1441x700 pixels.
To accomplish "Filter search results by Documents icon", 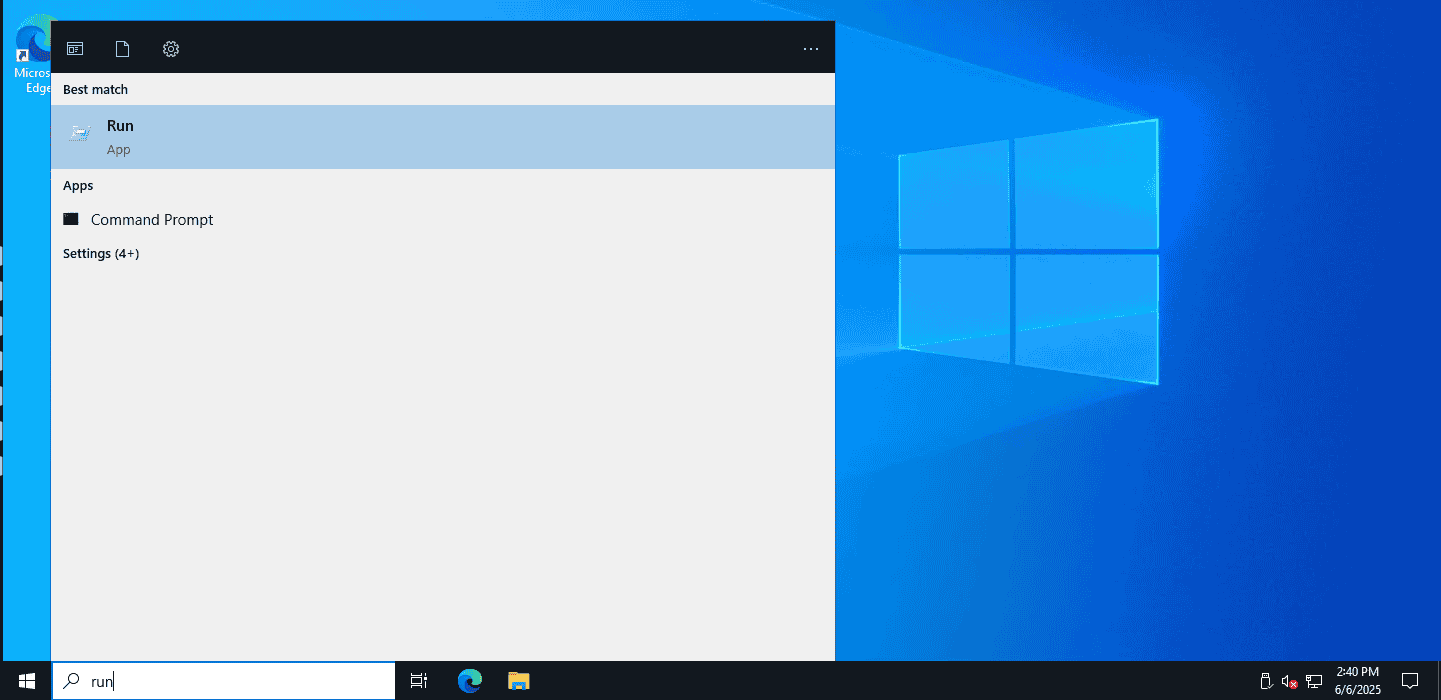I will [x=122, y=49].
